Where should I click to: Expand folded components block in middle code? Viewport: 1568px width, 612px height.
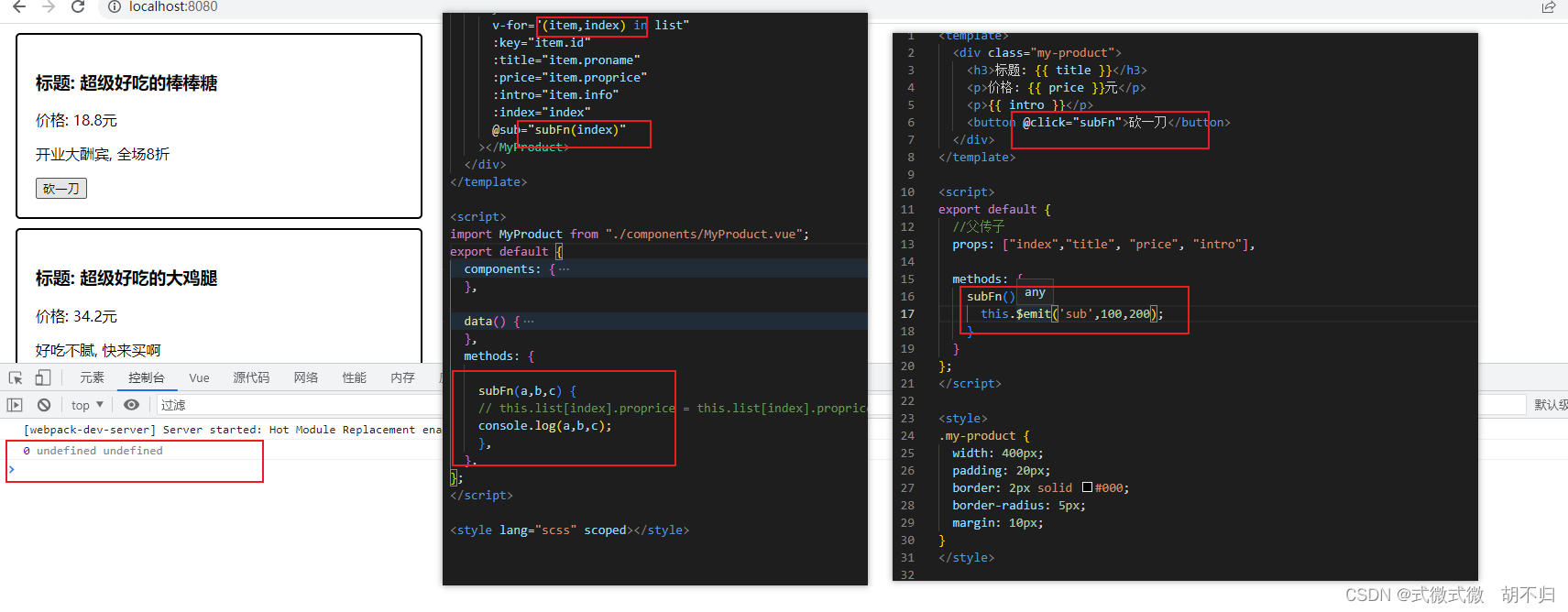pos(564,269)
